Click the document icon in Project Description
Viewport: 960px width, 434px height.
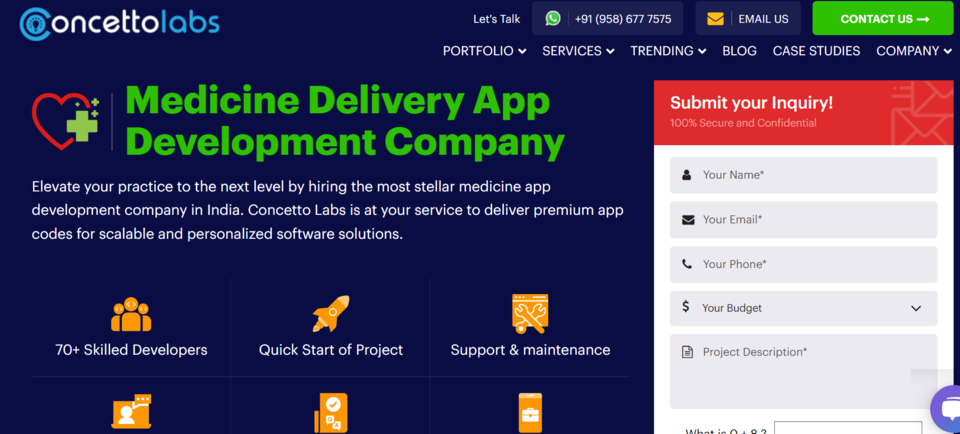688,352
